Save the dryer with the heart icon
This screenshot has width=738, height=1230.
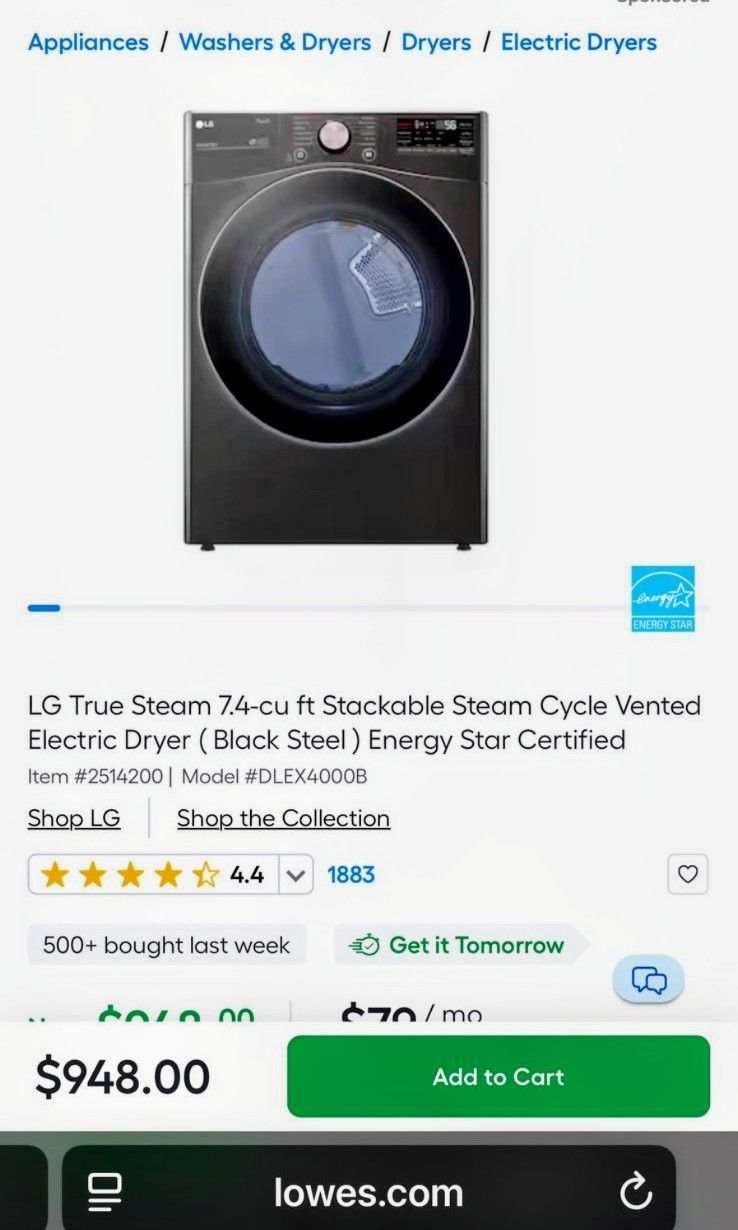[x=688, y=874]
